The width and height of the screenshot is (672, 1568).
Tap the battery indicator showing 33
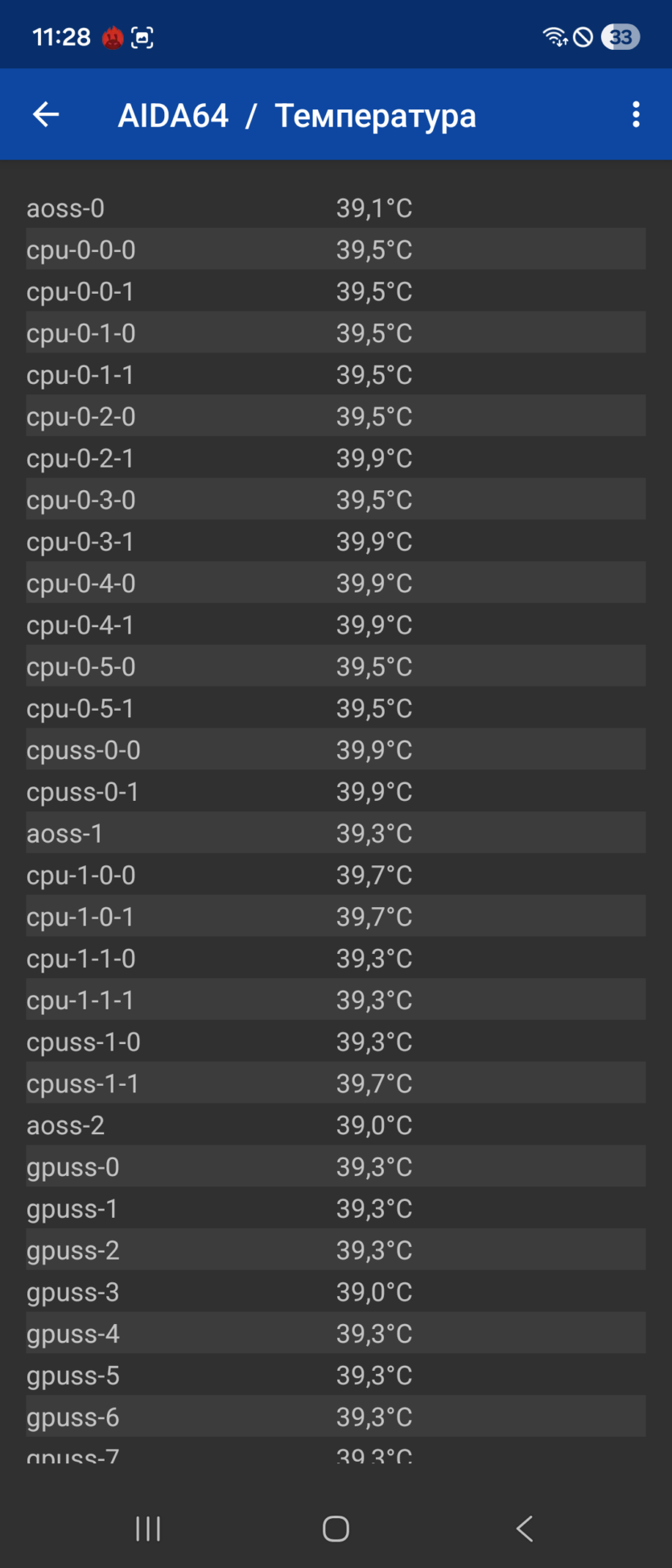click(620, 37)
